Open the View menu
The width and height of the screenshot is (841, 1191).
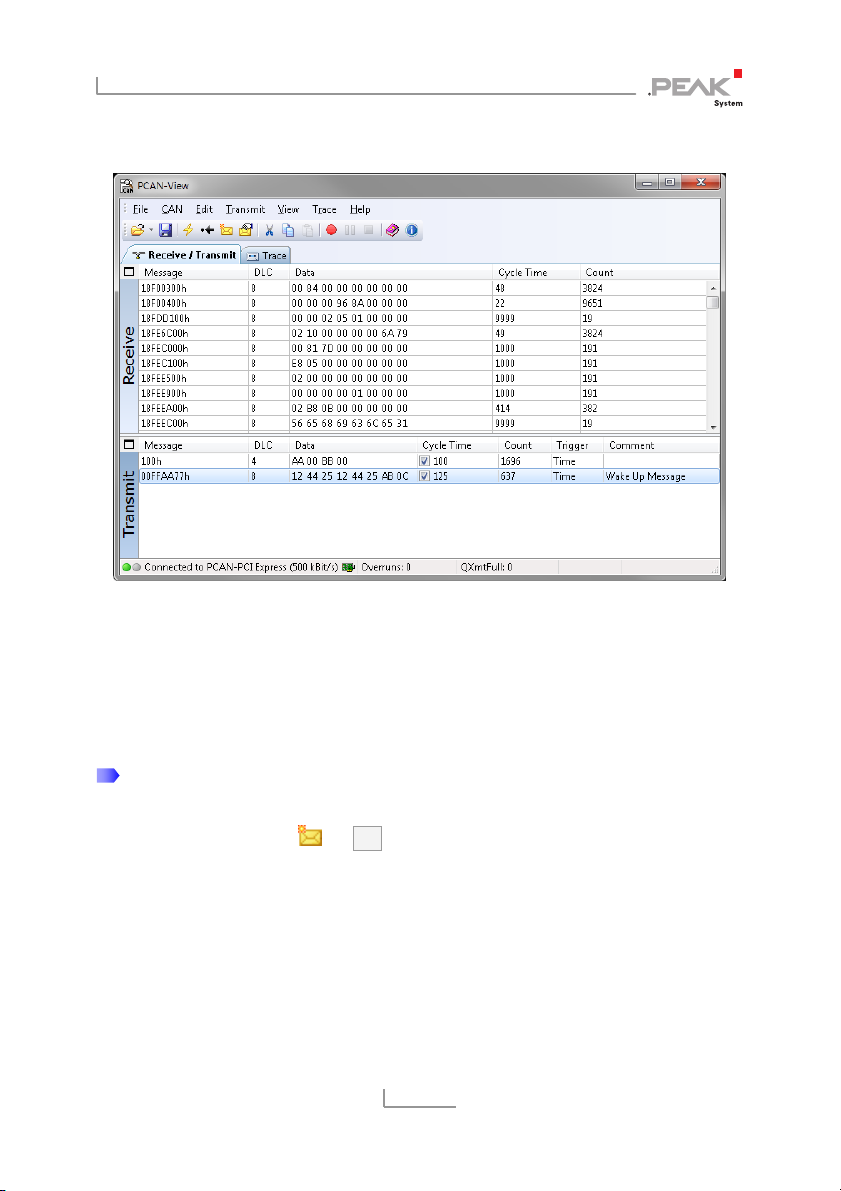point(288,210)
